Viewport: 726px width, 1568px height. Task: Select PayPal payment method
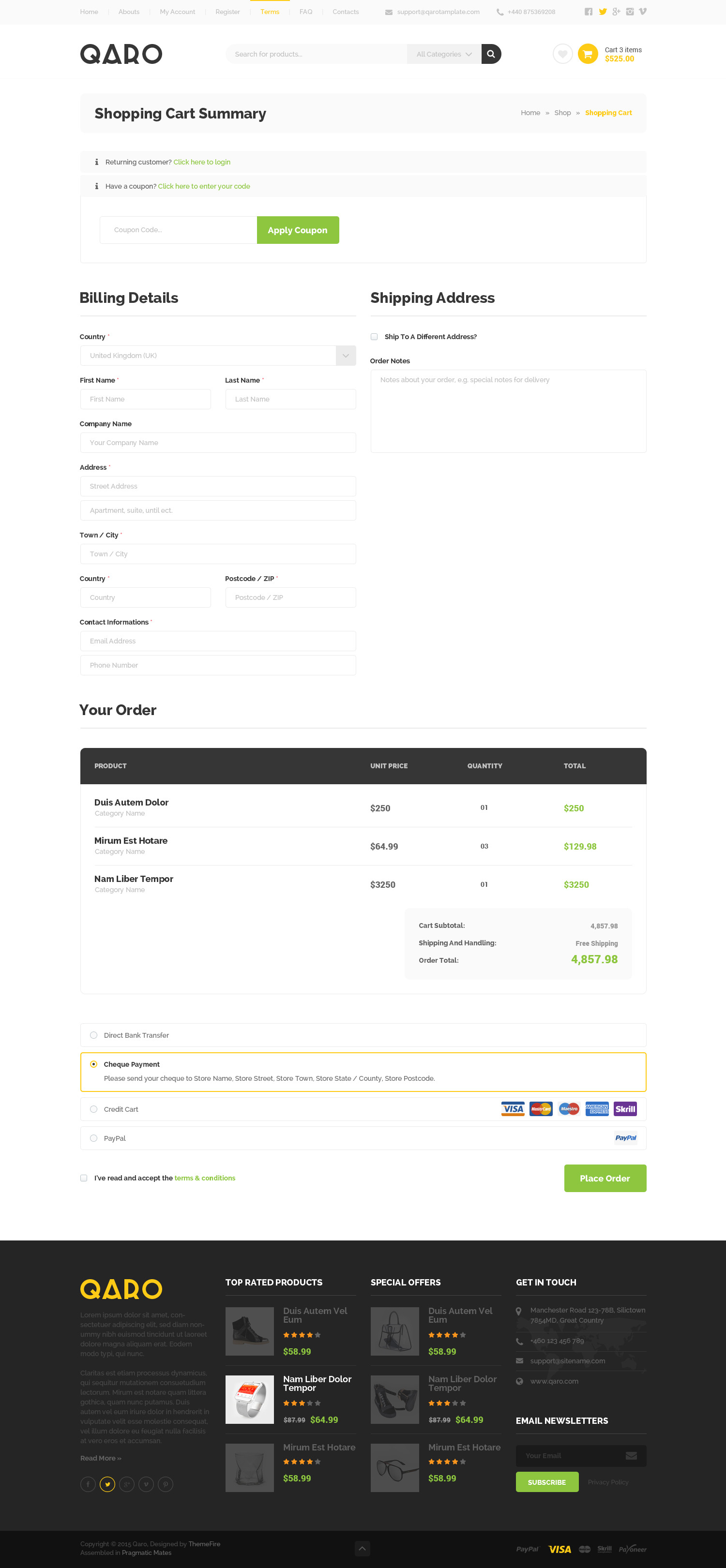pyautogui.click(x=94, y=1137)
